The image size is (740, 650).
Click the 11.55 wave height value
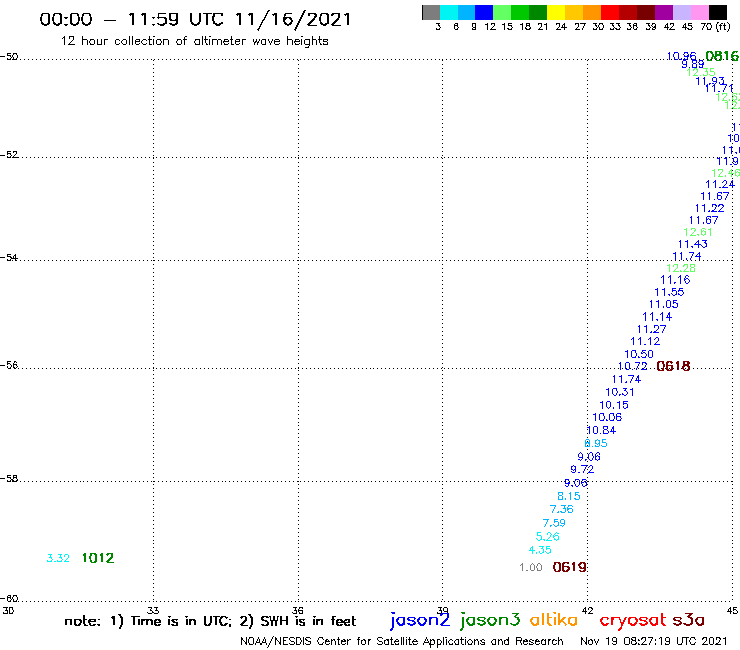point(669,292)
